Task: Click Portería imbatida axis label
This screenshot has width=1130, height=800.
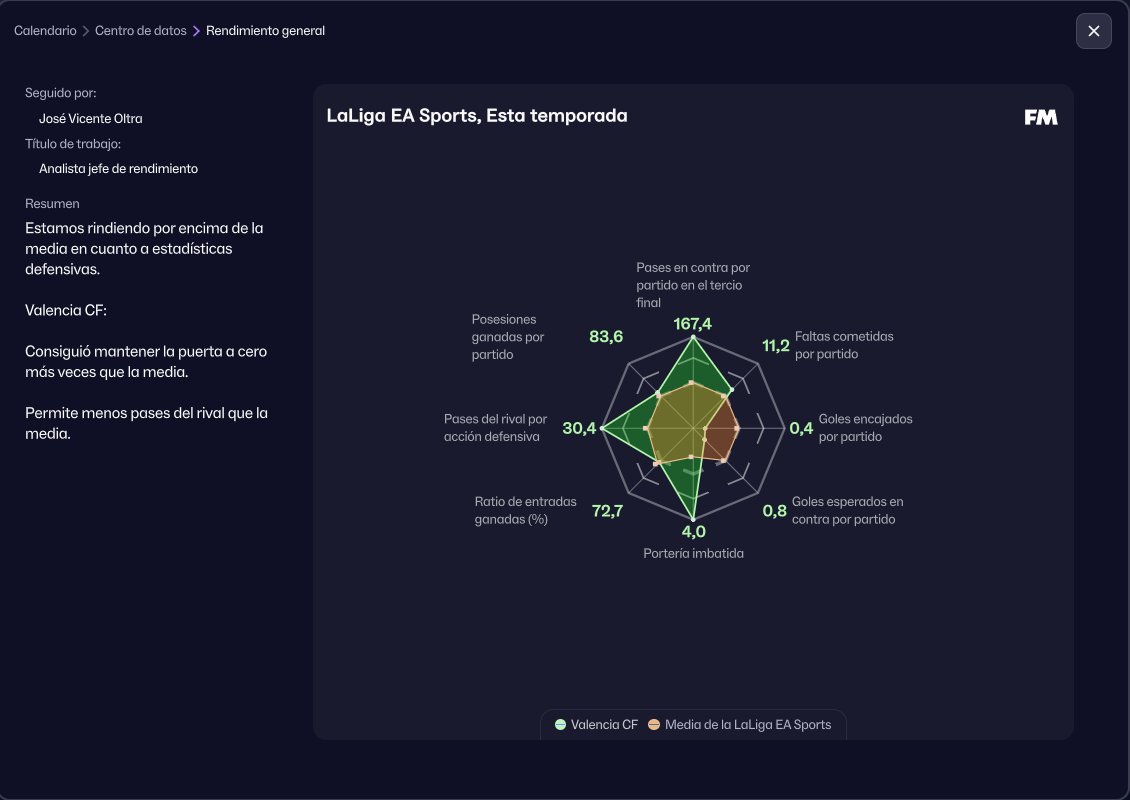Action: pyautogui.click(x=693, y=554)
